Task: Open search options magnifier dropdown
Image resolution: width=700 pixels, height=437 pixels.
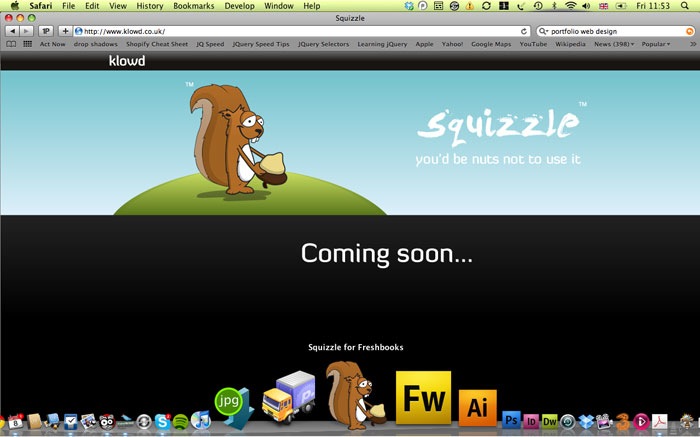Action: tap(543, 31)
